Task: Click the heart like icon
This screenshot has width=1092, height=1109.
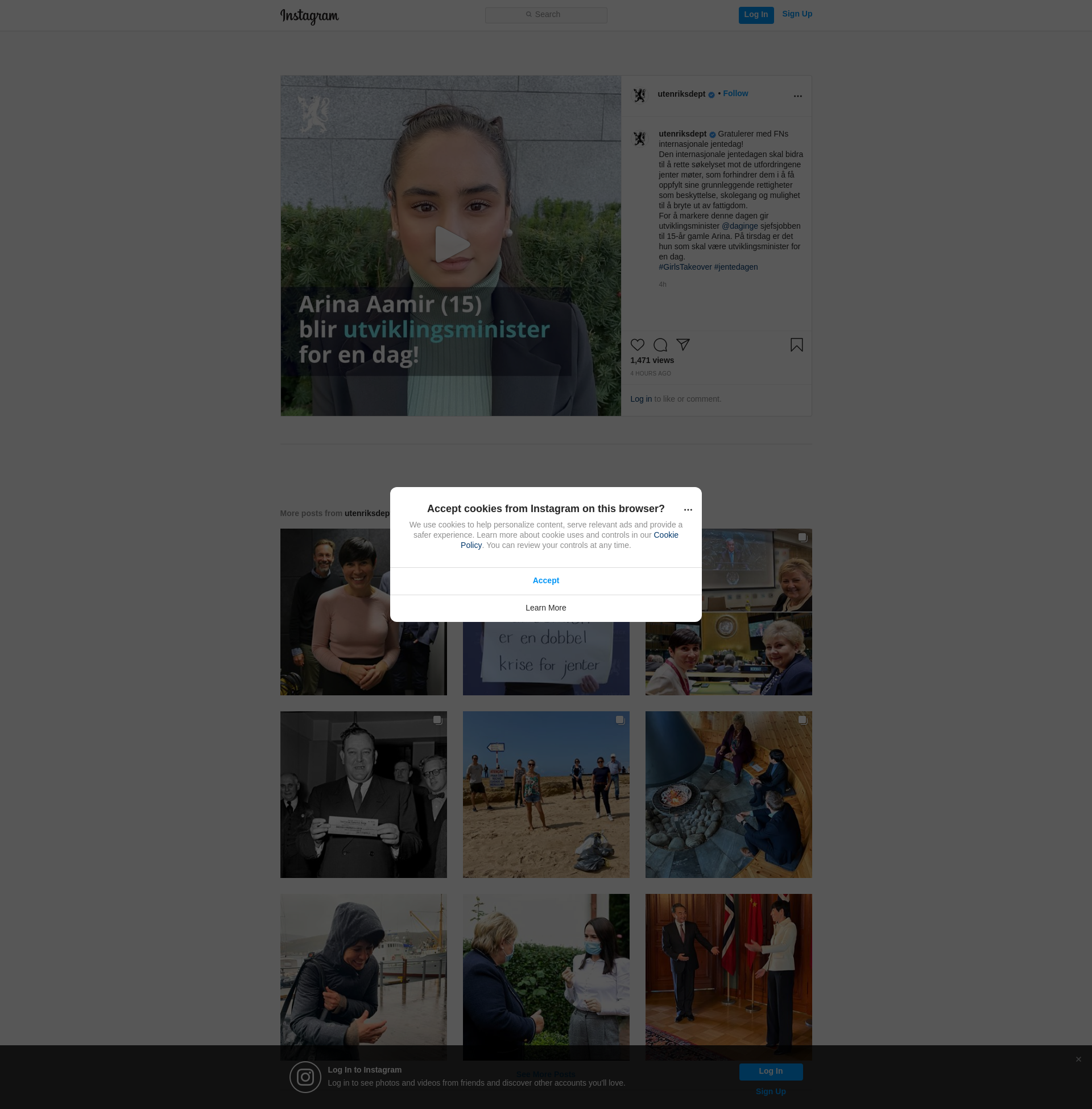Action: (x=637, y=345)
